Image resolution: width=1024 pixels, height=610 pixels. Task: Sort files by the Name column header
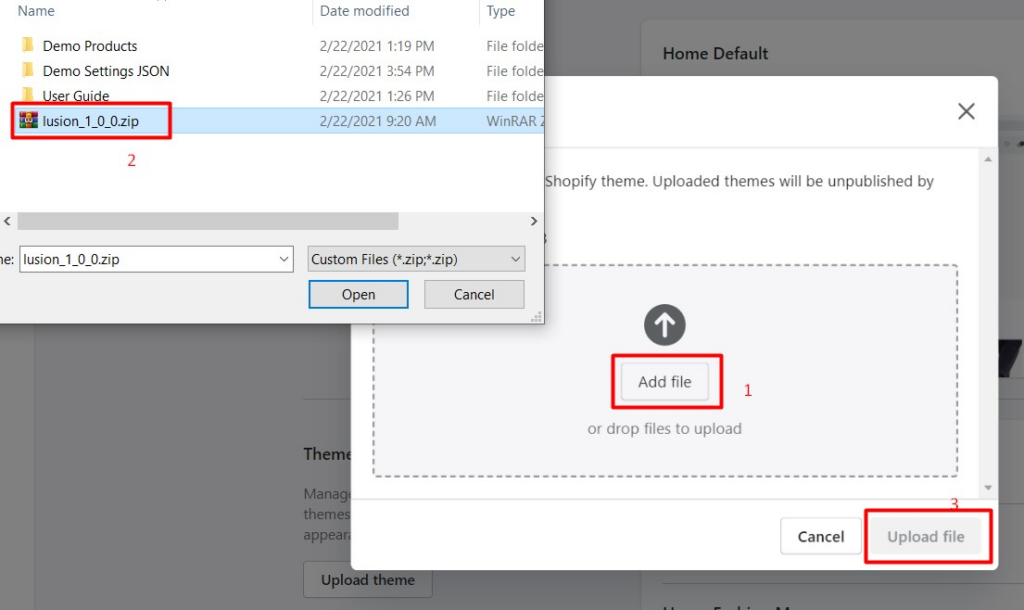[36, 11]
